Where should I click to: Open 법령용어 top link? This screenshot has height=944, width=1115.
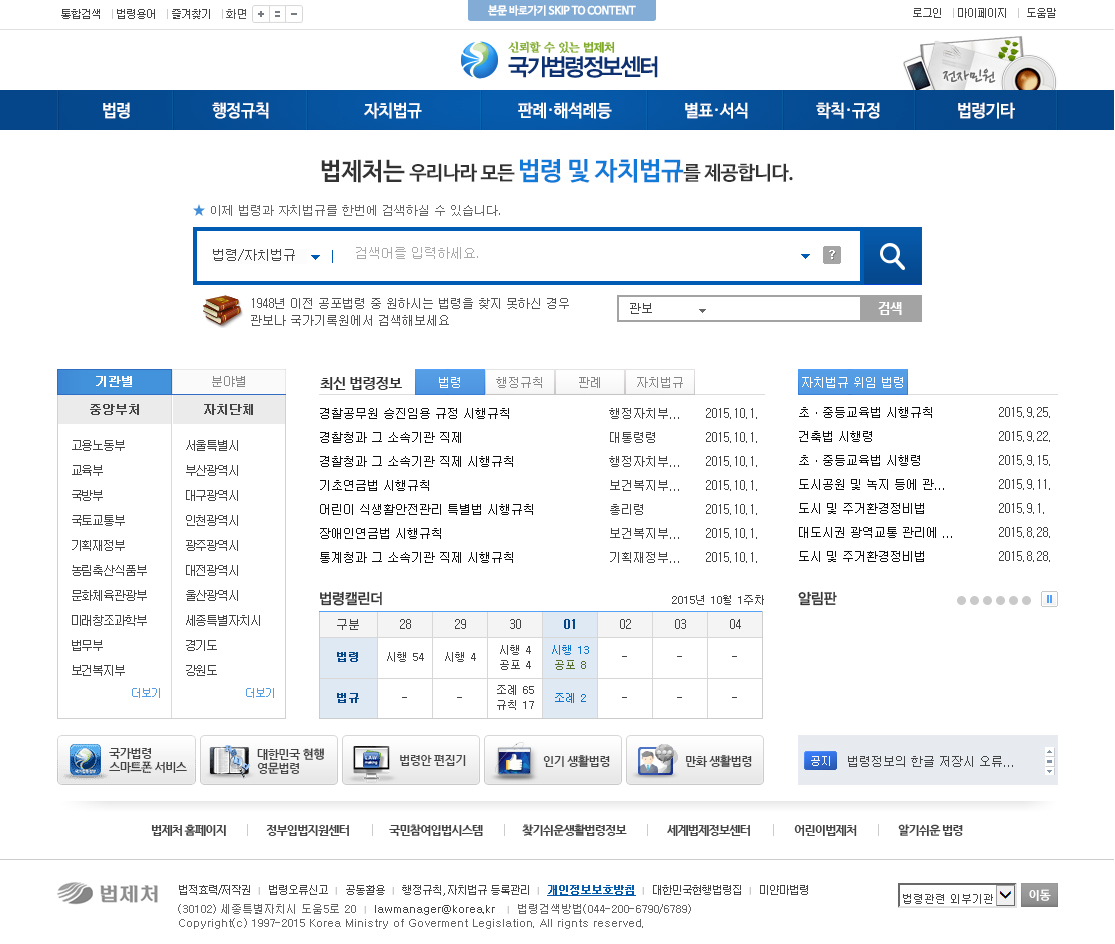136,14
